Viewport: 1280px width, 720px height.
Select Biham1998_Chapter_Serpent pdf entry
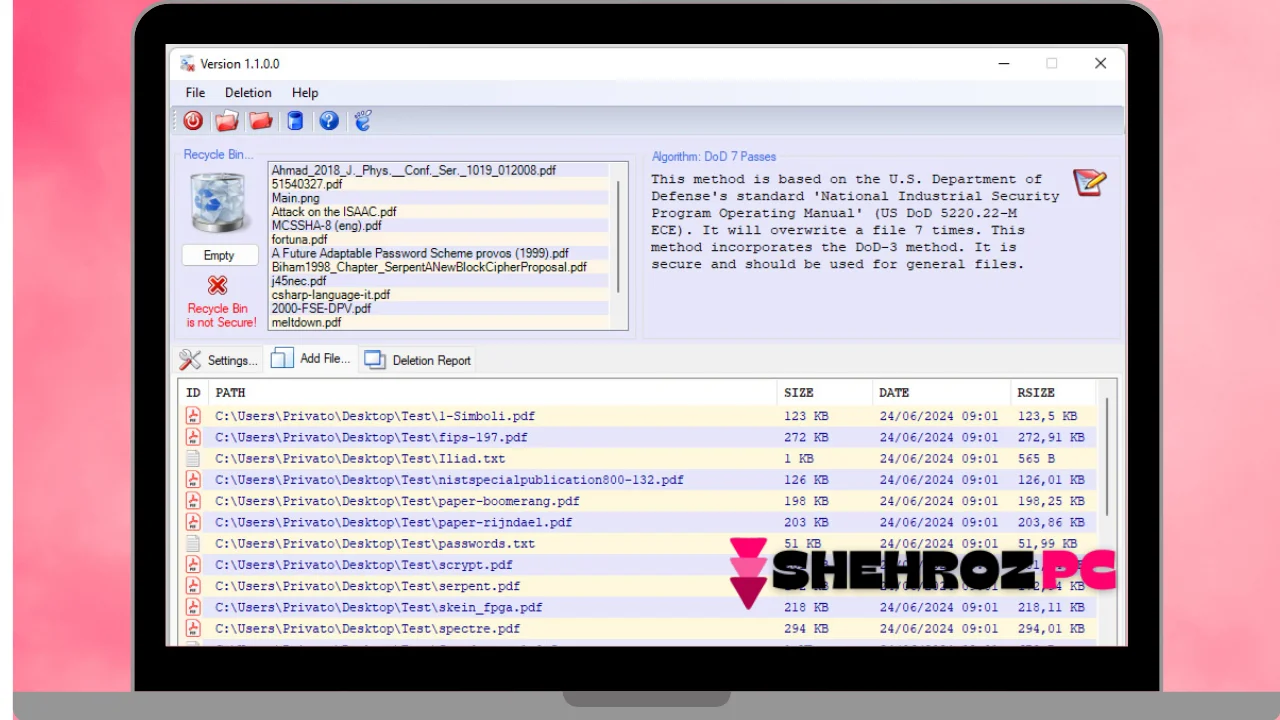pos(439,267)
